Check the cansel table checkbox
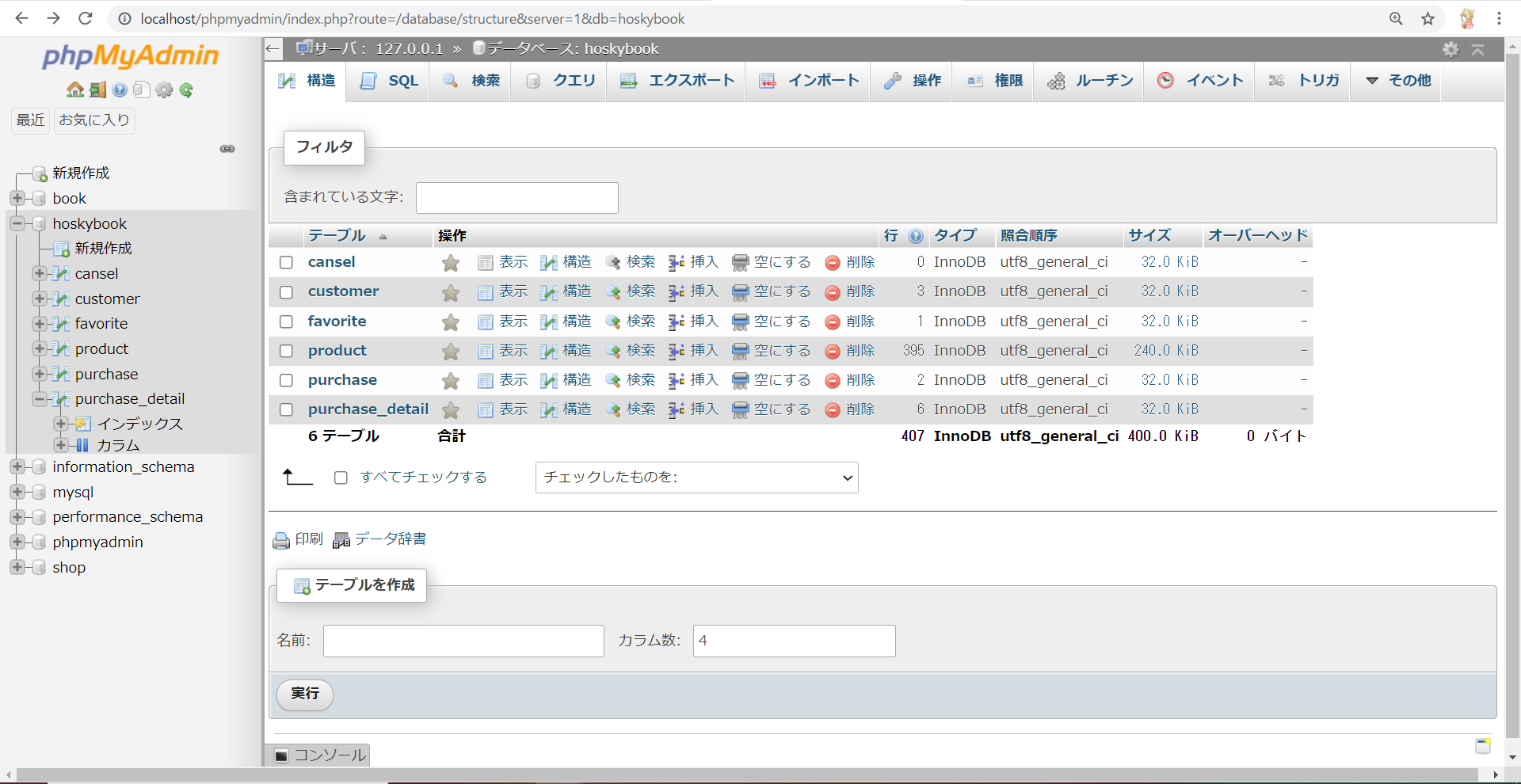1521x784 pixels. click(287, 262)
